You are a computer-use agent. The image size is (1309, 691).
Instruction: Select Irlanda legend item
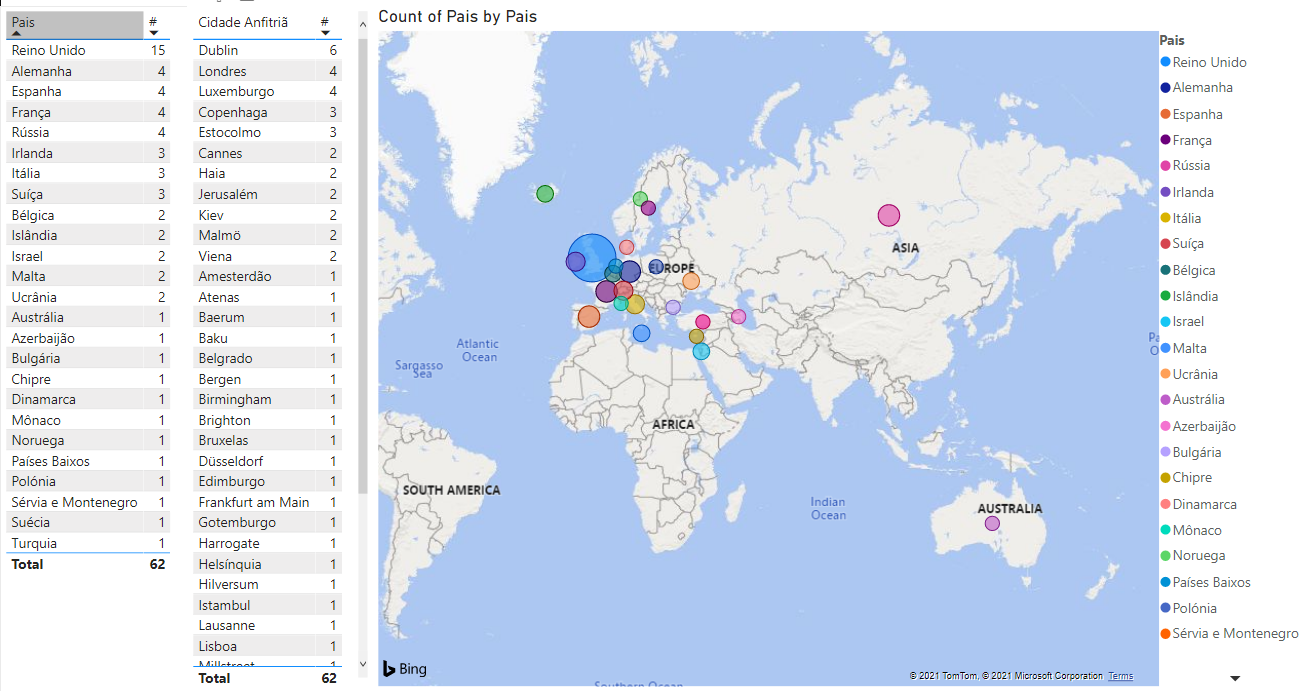(x=1187, y=192)
